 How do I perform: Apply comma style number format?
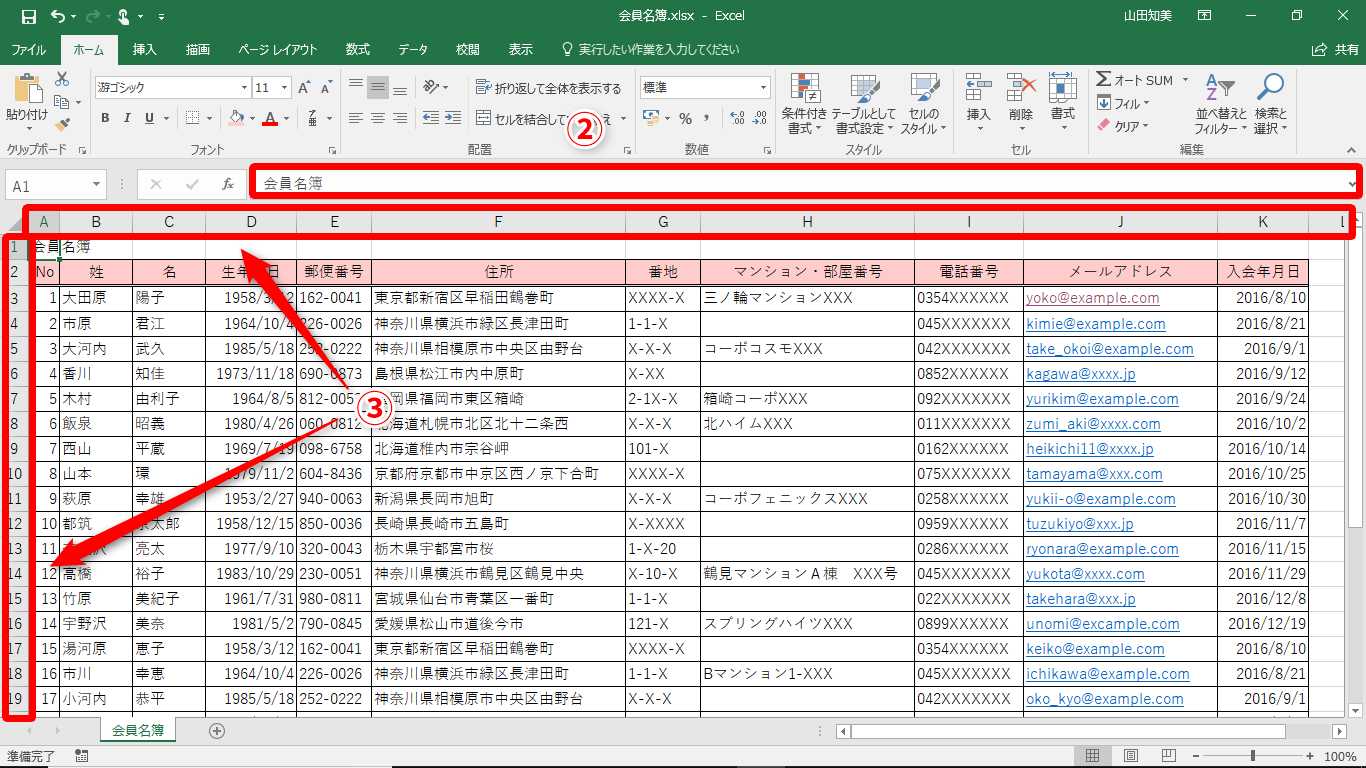coord(708,118)
